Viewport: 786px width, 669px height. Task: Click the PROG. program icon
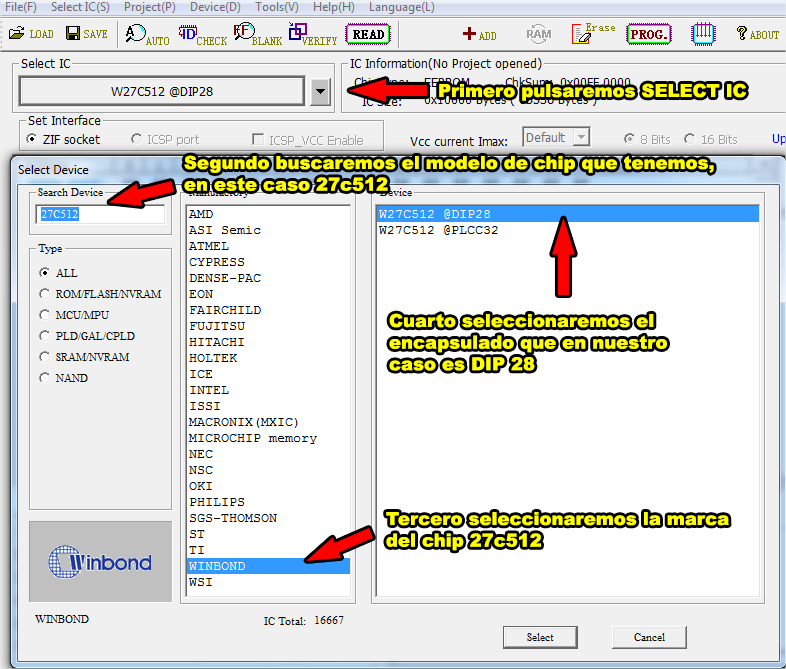point(649,34)
